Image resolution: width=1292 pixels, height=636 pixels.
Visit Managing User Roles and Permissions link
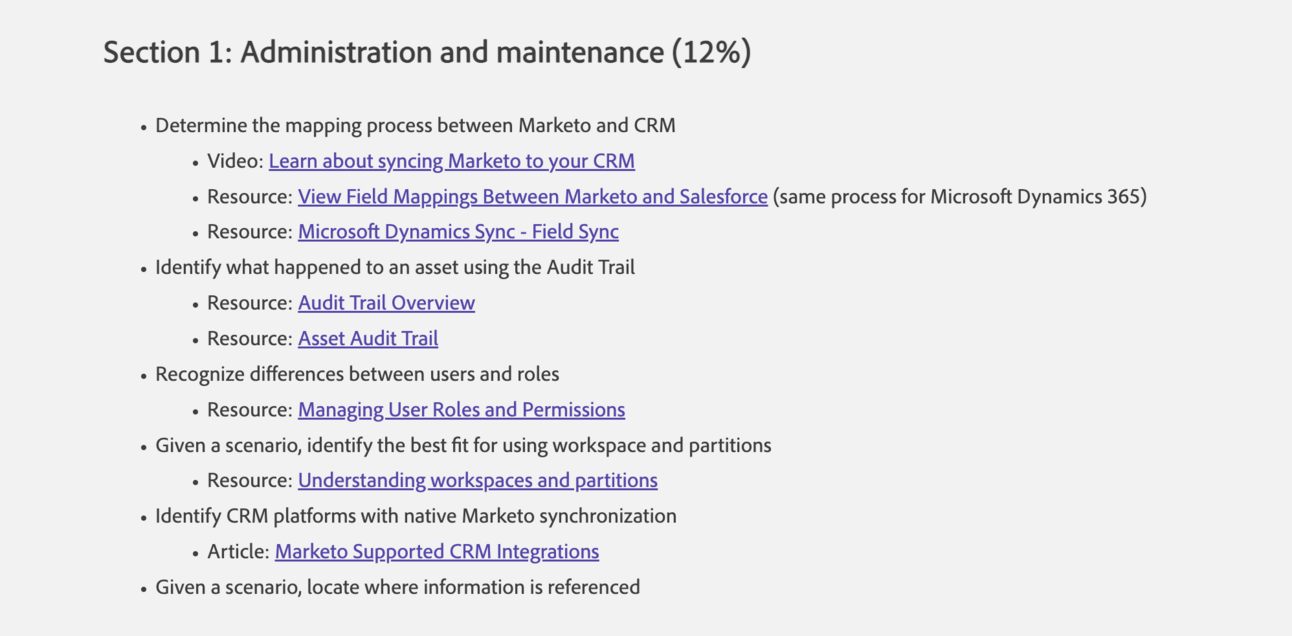click(x=461, y=410)
